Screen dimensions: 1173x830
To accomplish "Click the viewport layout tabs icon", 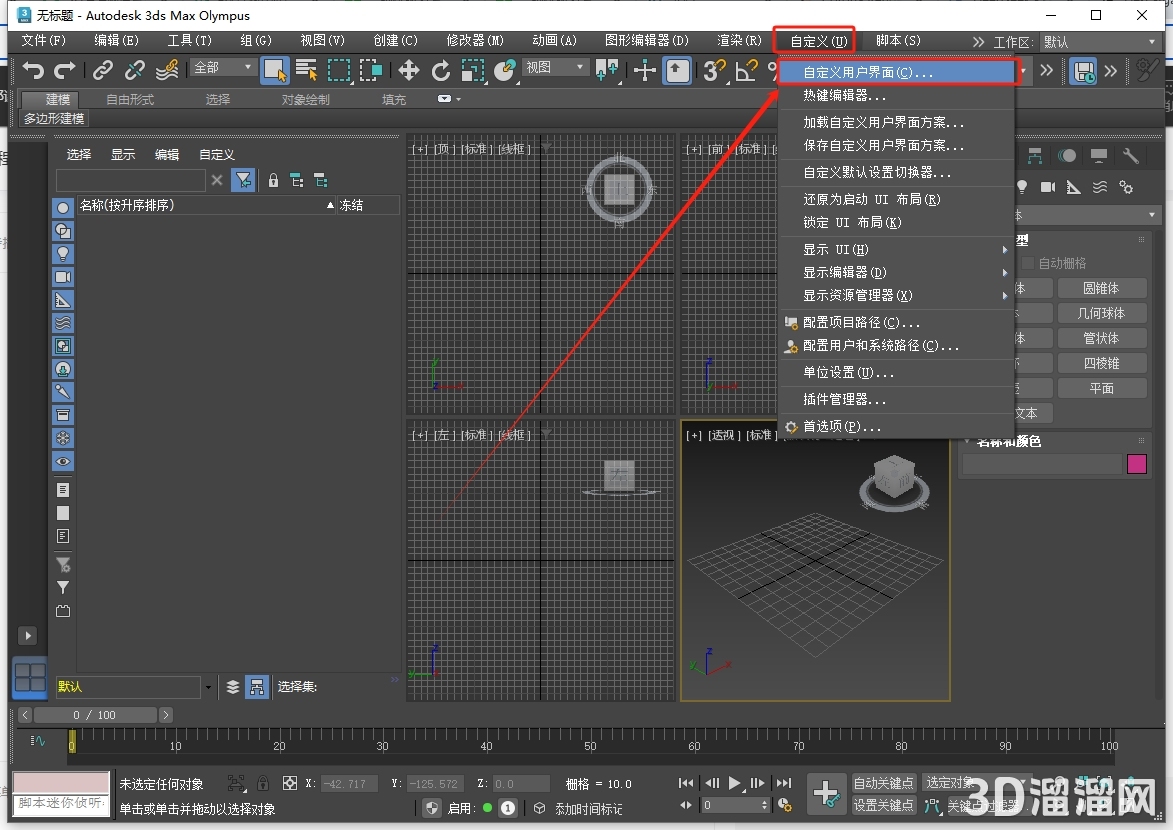I will (x=30, y=677).
